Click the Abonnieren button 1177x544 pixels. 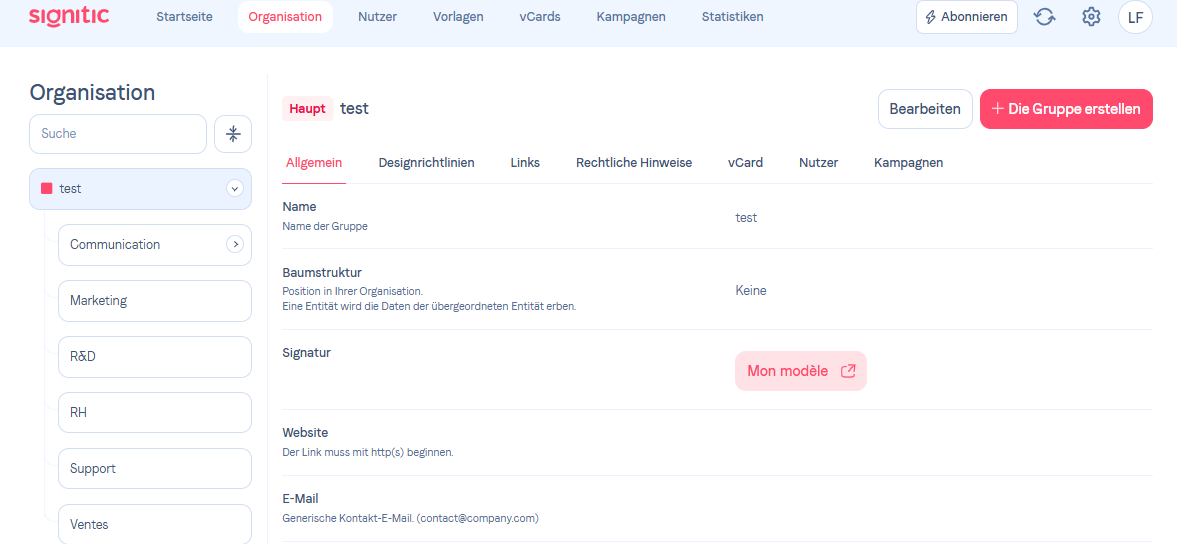tap(967, 17)
